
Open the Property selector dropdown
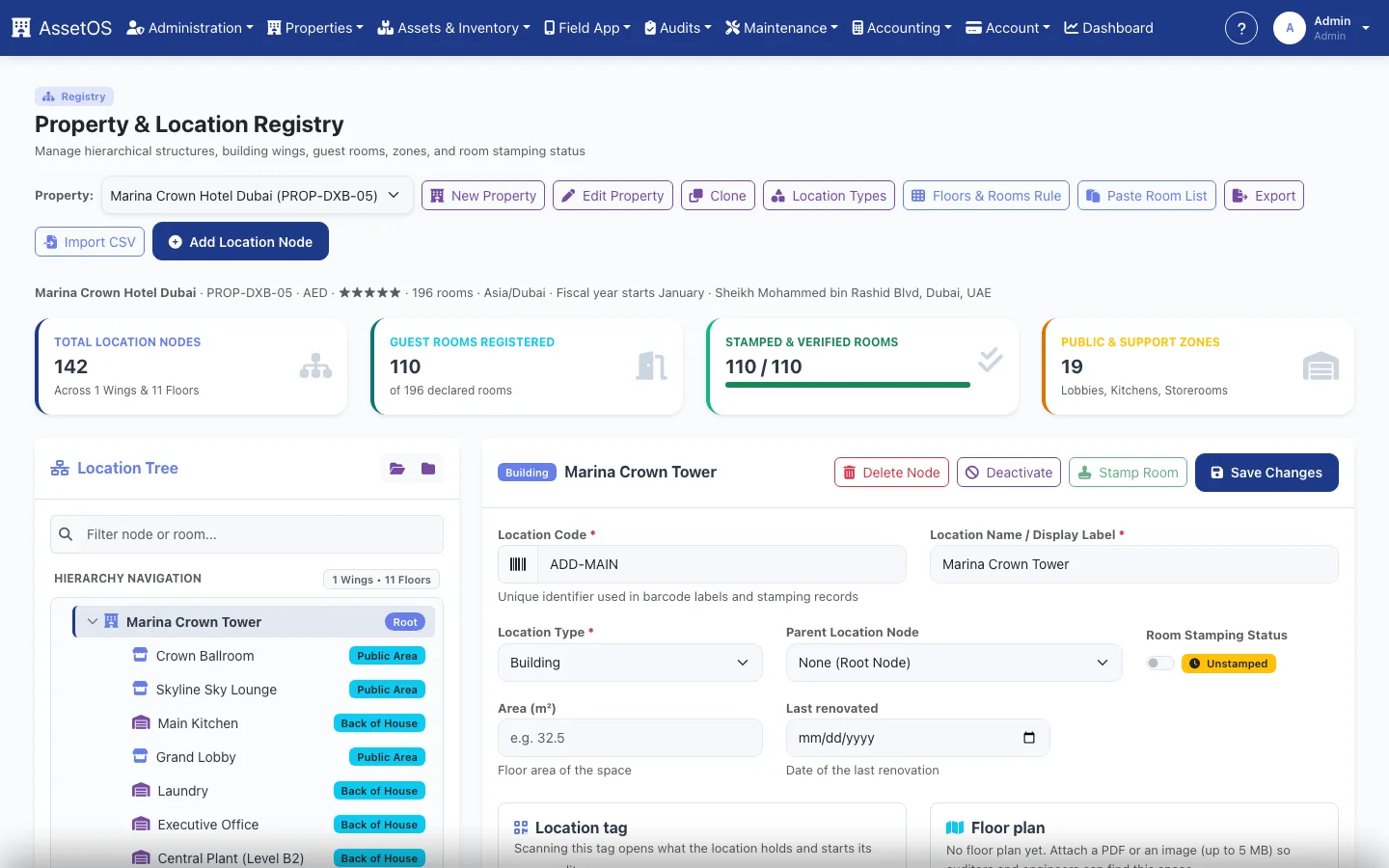pyautogui.click(x=258, y=196)
